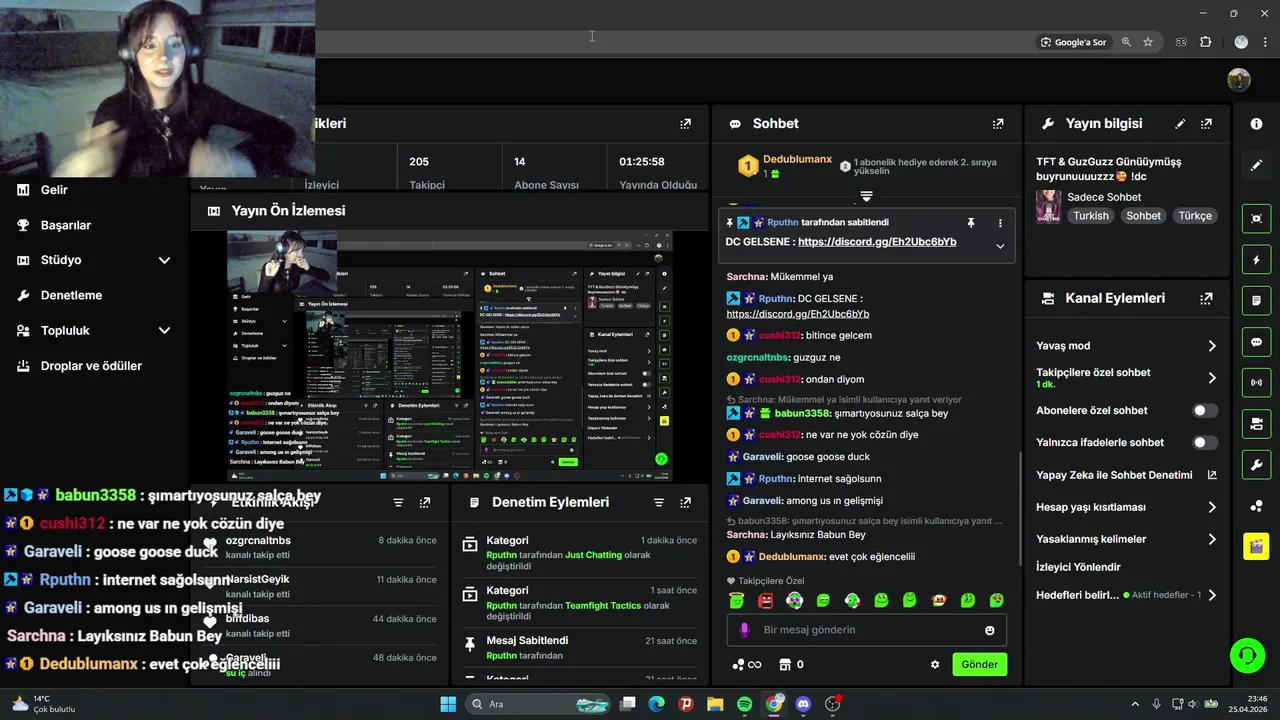Open the info icon in the right quick-action bar

click(x=1256, y=124)
